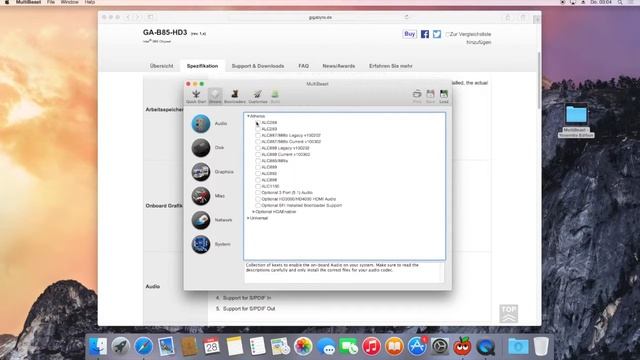
Task: Open the Twitter share icon on Gigabyte page
Action: tap(437, 34)
